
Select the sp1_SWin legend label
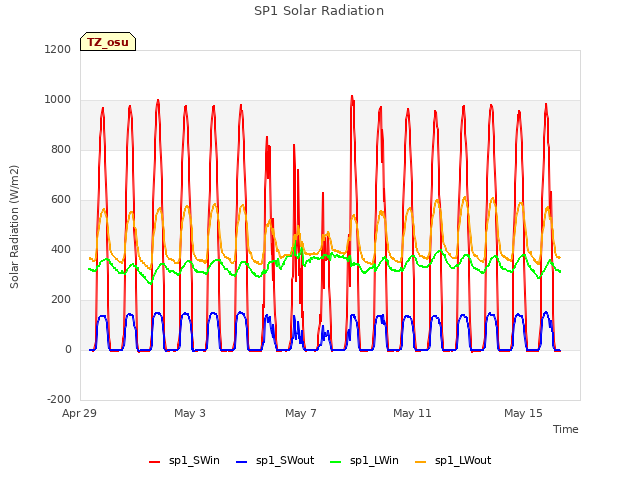pos(194,460)
